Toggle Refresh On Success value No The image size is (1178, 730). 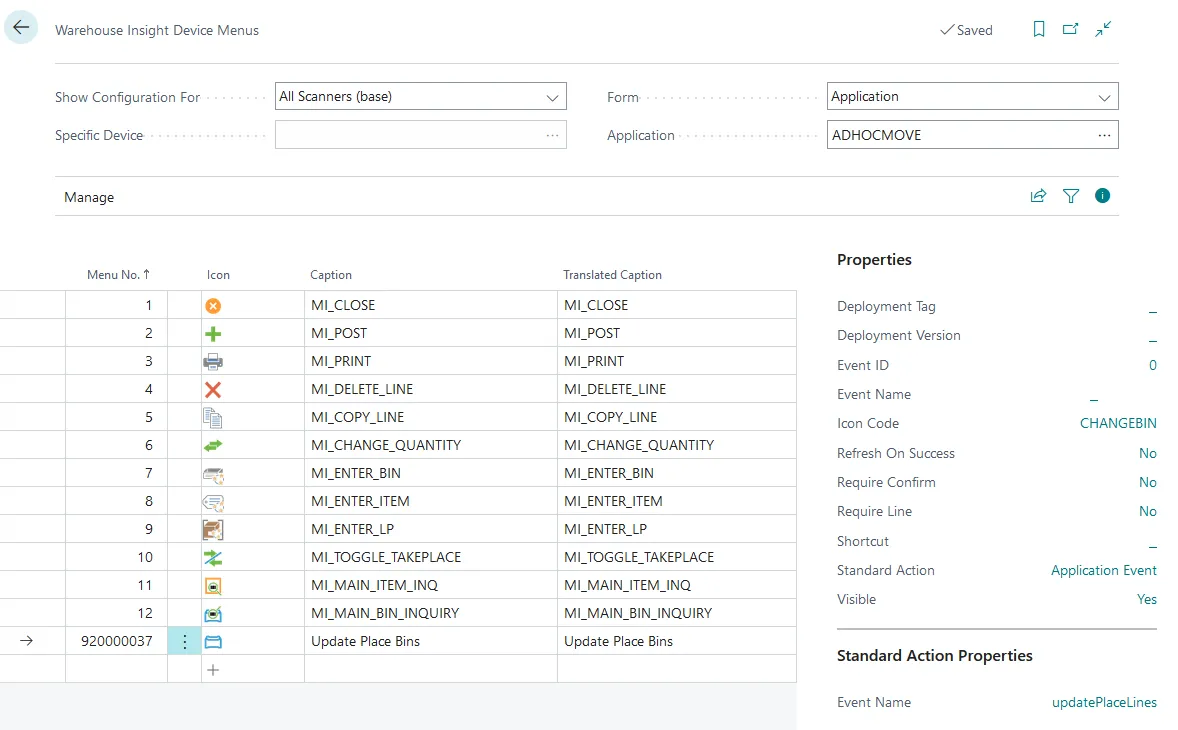coord(1147,453)
